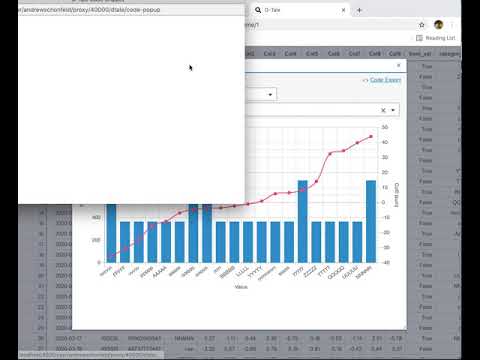
Task: Click the YYYYY x-axis label
Action: pos(256,273)
